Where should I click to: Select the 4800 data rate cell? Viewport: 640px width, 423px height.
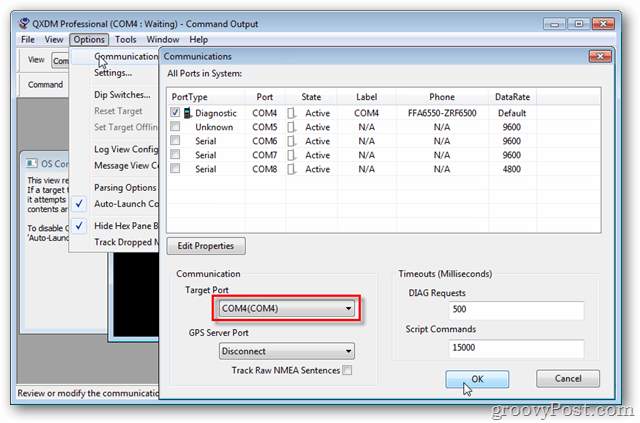click(x=511, y=169)
